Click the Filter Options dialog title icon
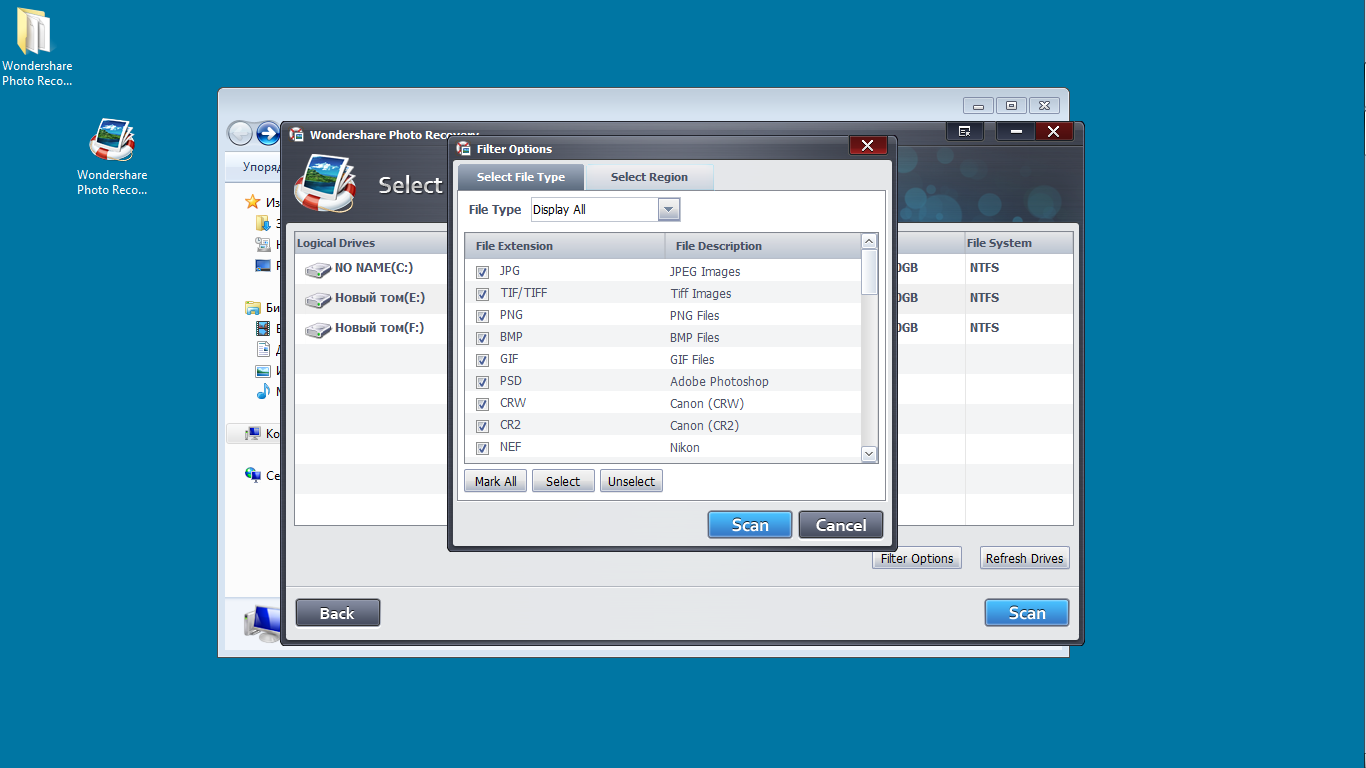The image size is (1366, 768). (464, 149)
